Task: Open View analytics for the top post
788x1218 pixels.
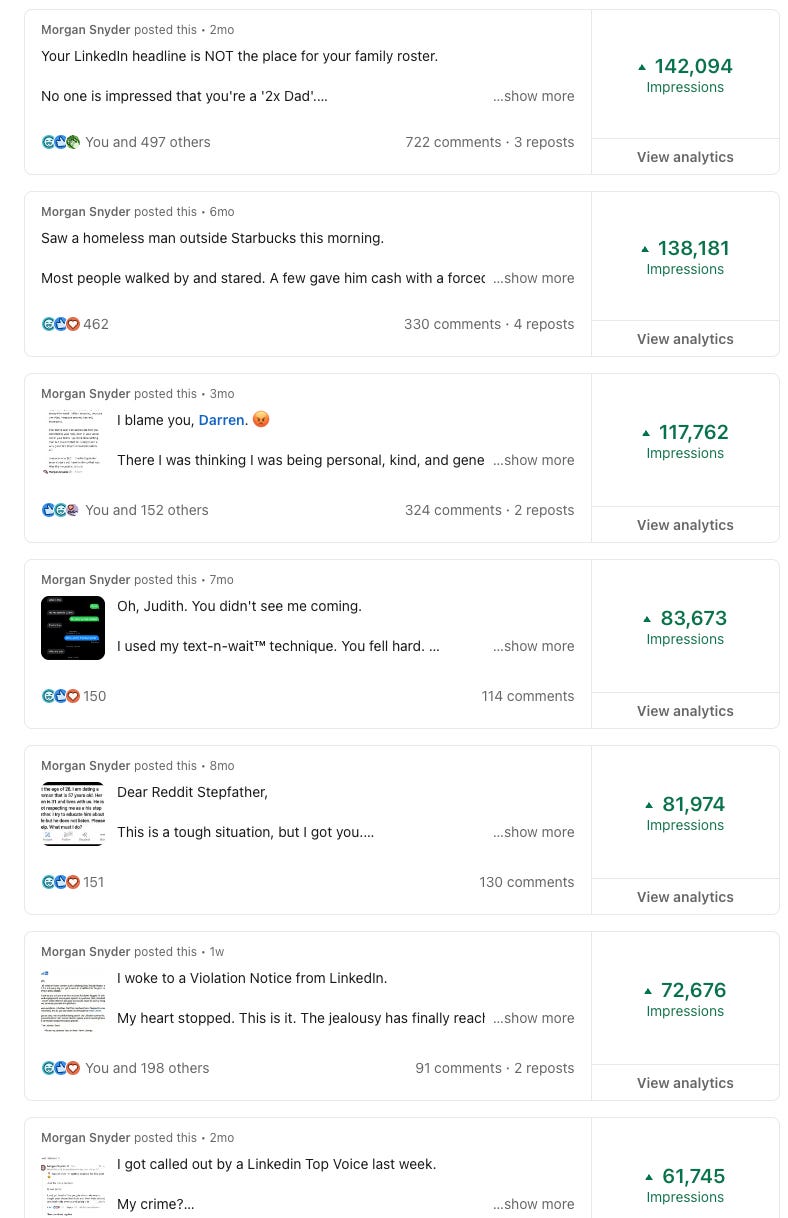Action: coord(685,157)
